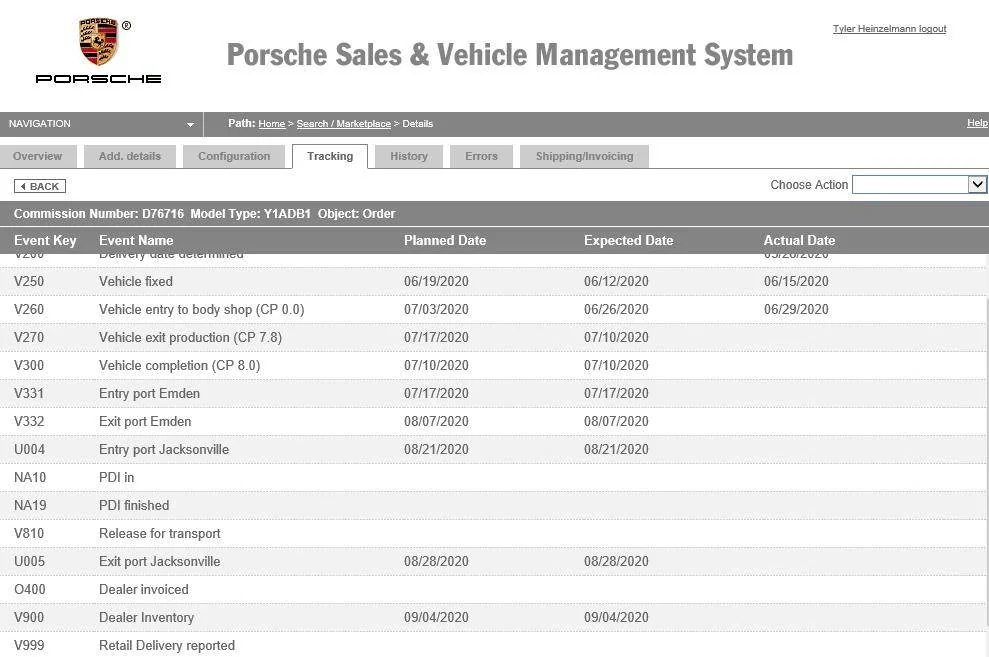Click the 'PDI finished' event name
This screenshot has width=989, height=657.
coord(134,506)
